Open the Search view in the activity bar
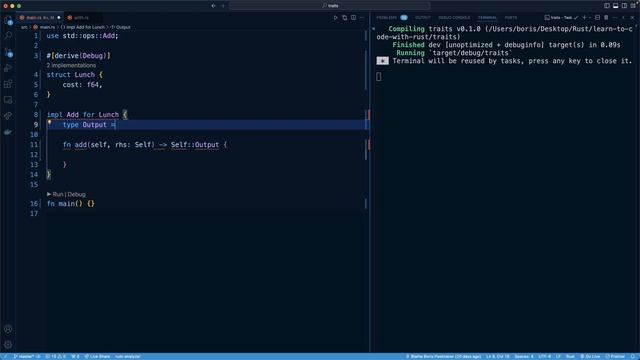640x360 pixels. 8,36
